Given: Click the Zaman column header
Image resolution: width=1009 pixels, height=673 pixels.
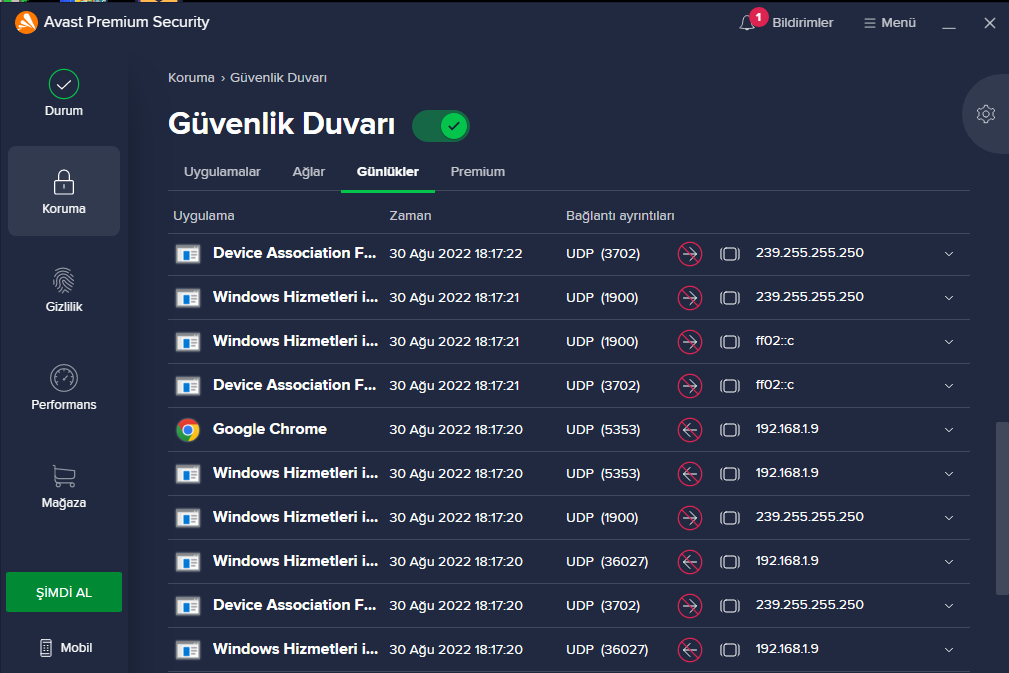Looking at the screenshot, I should 410,216.
